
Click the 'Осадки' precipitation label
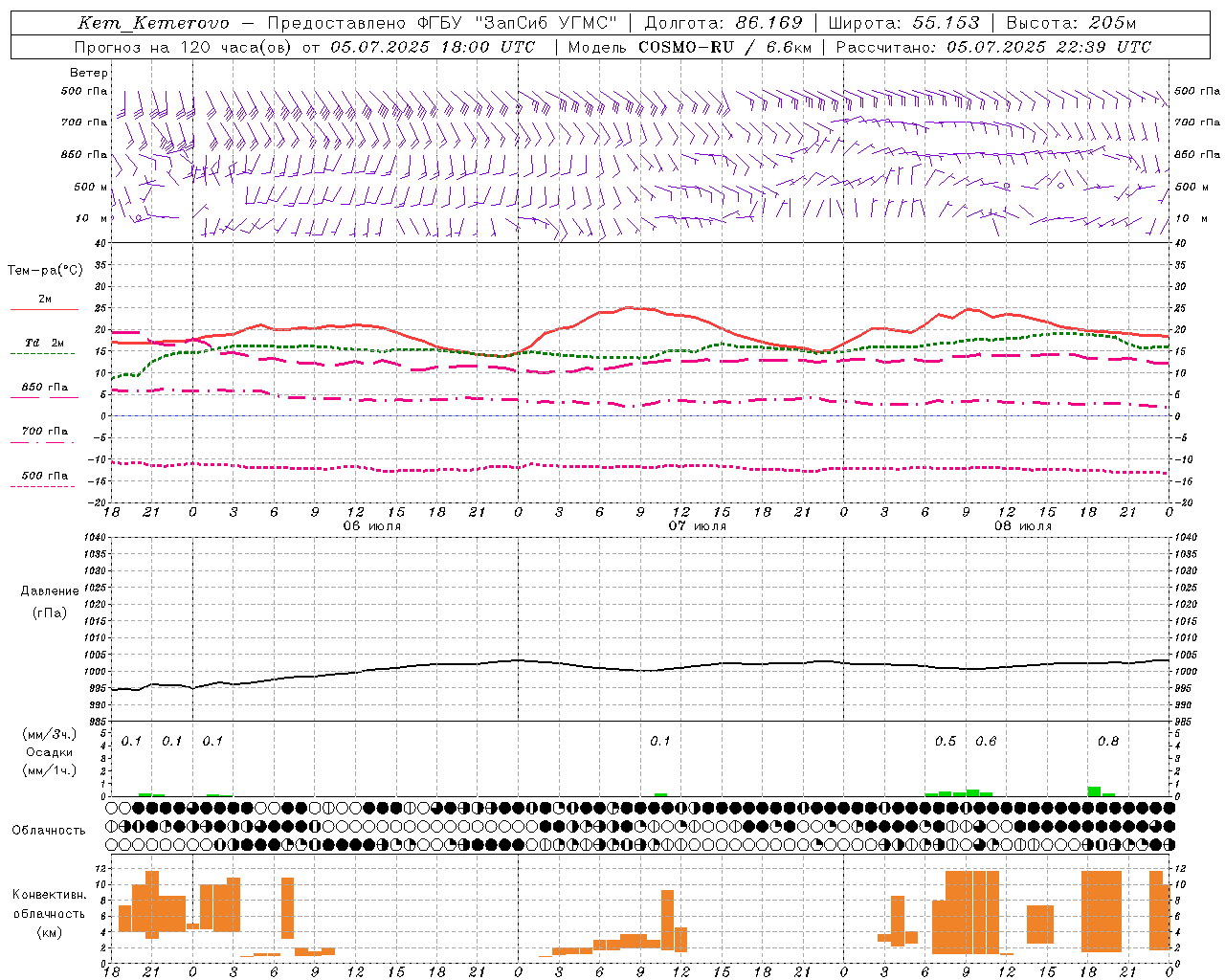pos(49,752)
